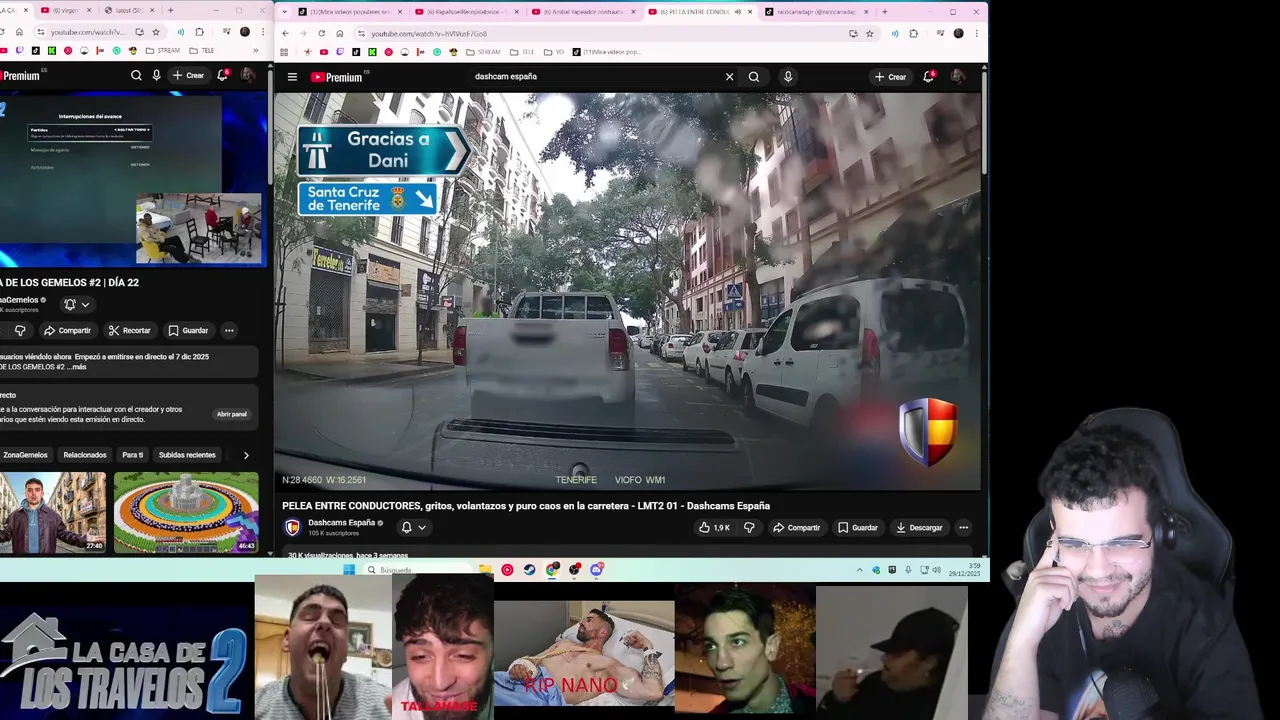Image resolution: width=1280 pixels, height=720 pixels.
Task: Switch to PapaNoelRecopilatorios tab
Action: pyautogui.click(x=468, y=12)
